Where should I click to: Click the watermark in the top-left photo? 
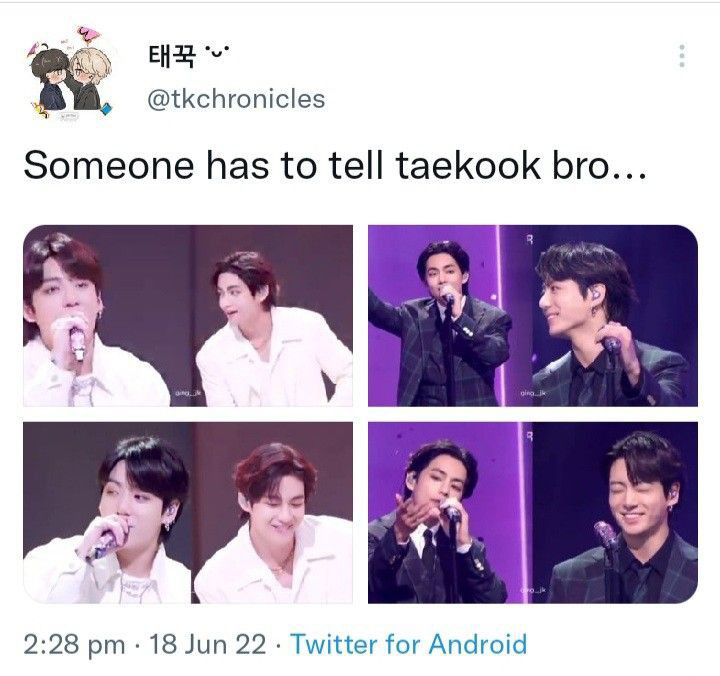click(188, 393)
